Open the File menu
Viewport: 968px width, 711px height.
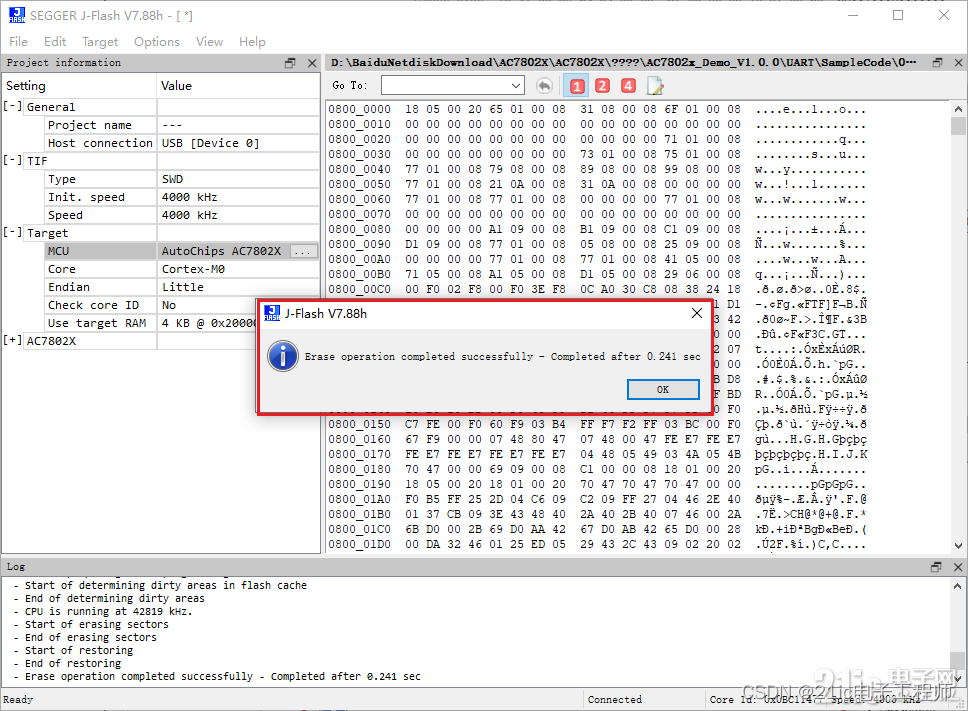(x=19, y=41)
